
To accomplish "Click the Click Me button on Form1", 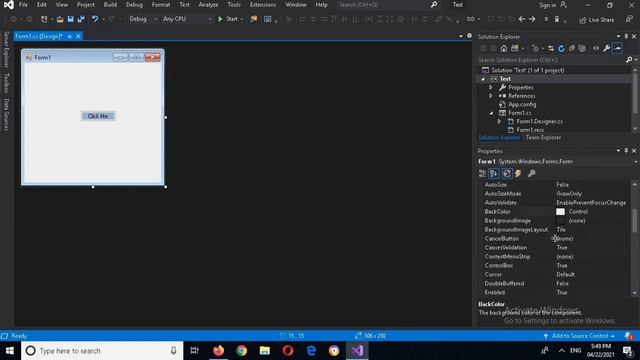I will click(98, 116).
